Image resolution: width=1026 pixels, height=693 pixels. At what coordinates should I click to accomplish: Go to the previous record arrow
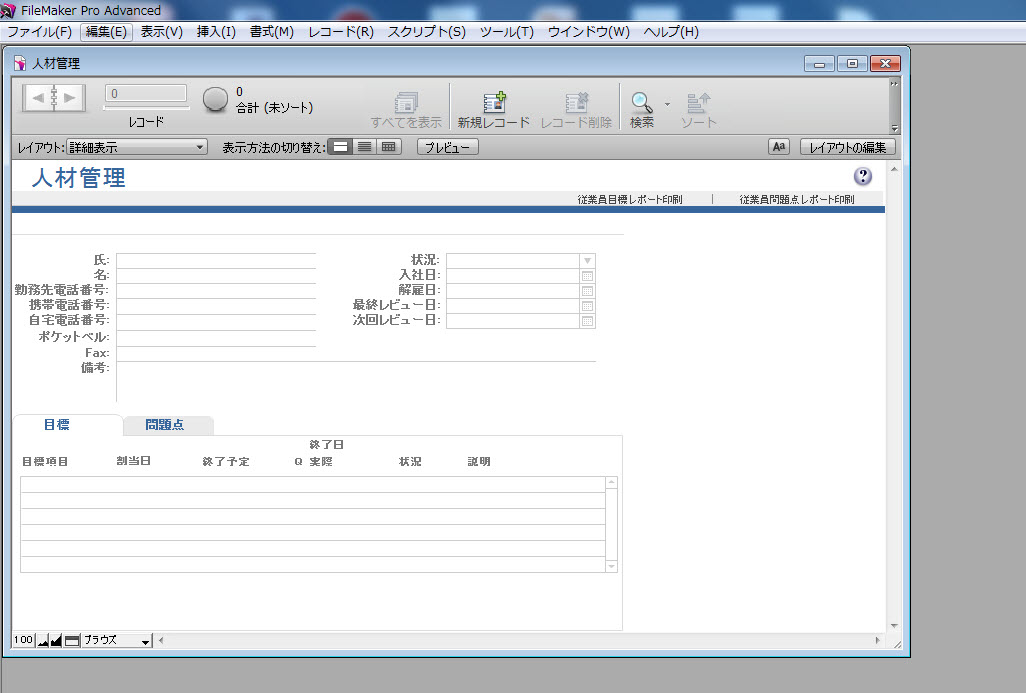tap(39, 98)
